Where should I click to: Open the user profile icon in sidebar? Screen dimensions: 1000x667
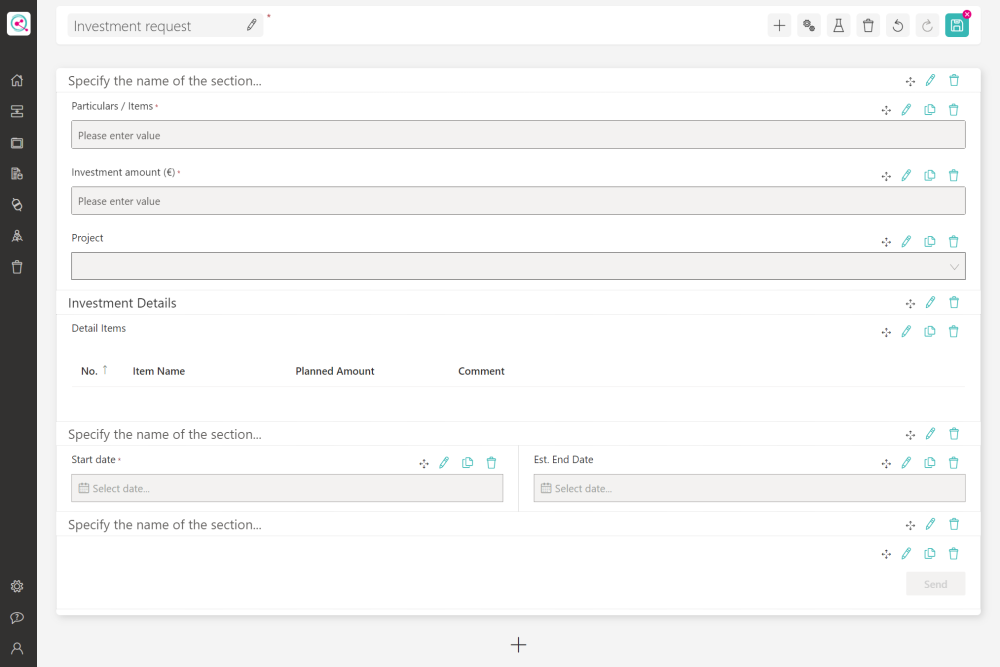[17, 649]
